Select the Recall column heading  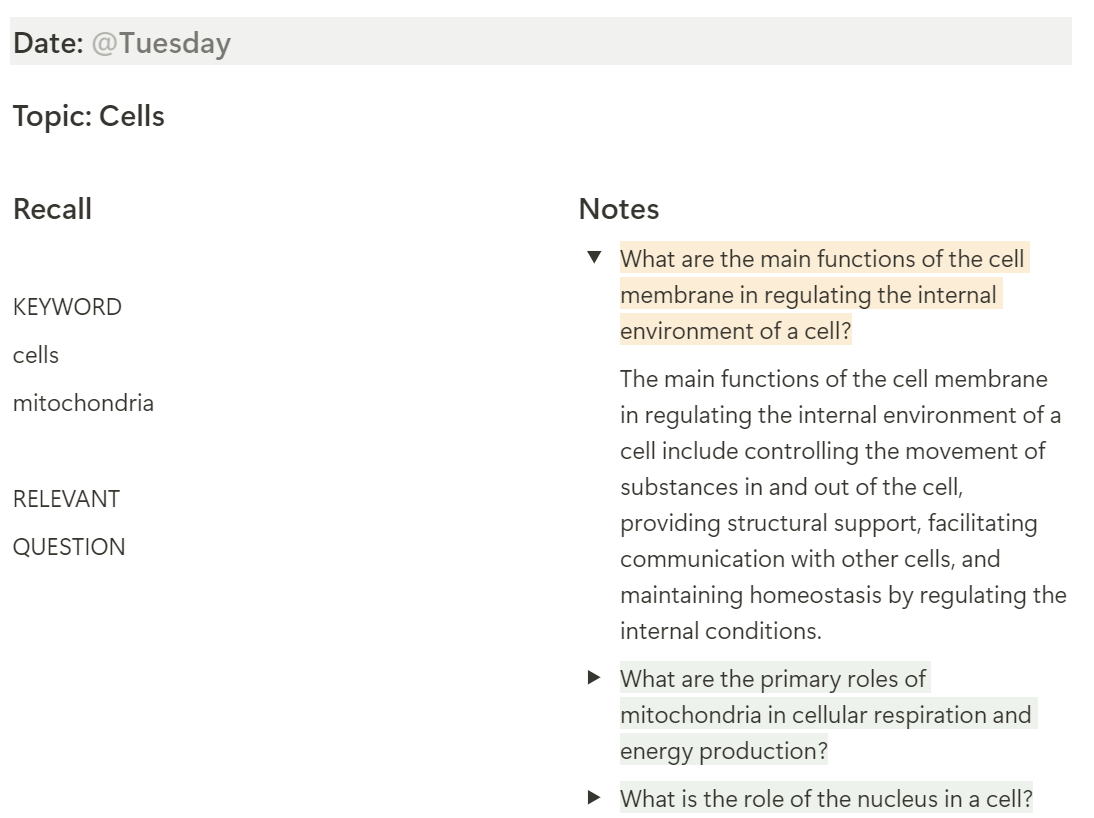click(53, 209)
